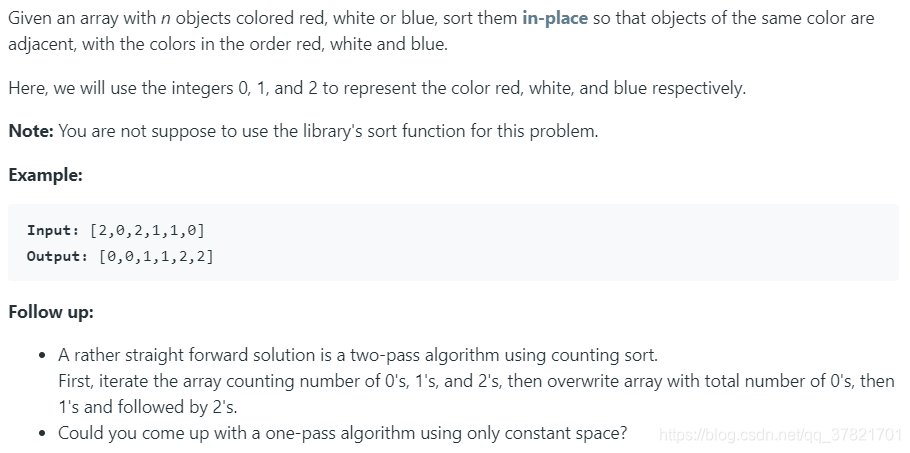Image resolution: width=910 pixels, height=453 pixels.
Task: Click the "Input:" label in code block
Action: (53, 230)
